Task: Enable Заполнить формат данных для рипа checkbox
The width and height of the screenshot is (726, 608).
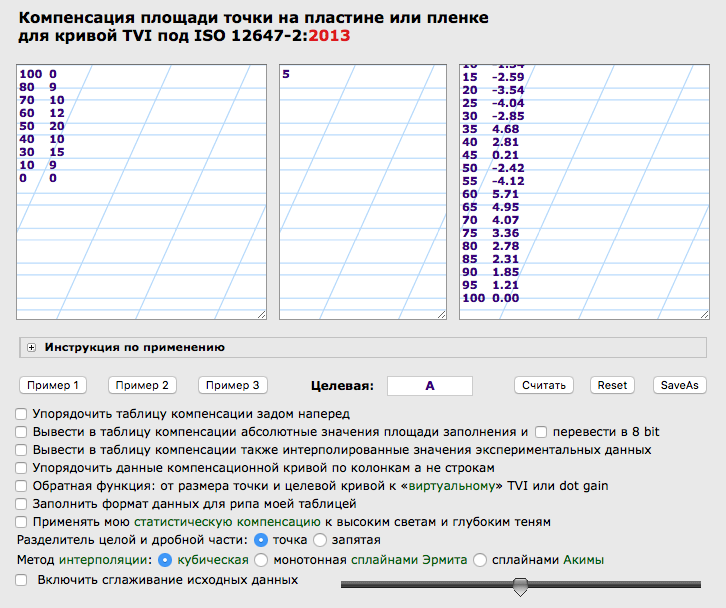Action: (21, 504)
